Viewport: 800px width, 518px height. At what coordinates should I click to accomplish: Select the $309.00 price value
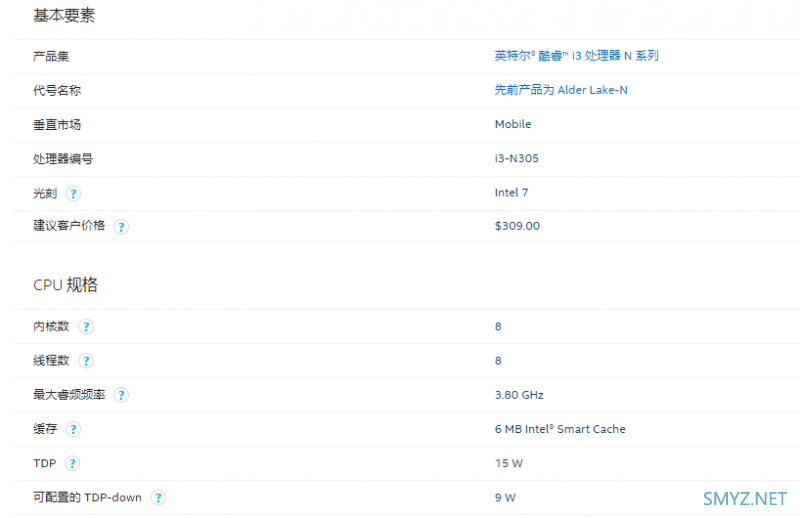point(517,226)
